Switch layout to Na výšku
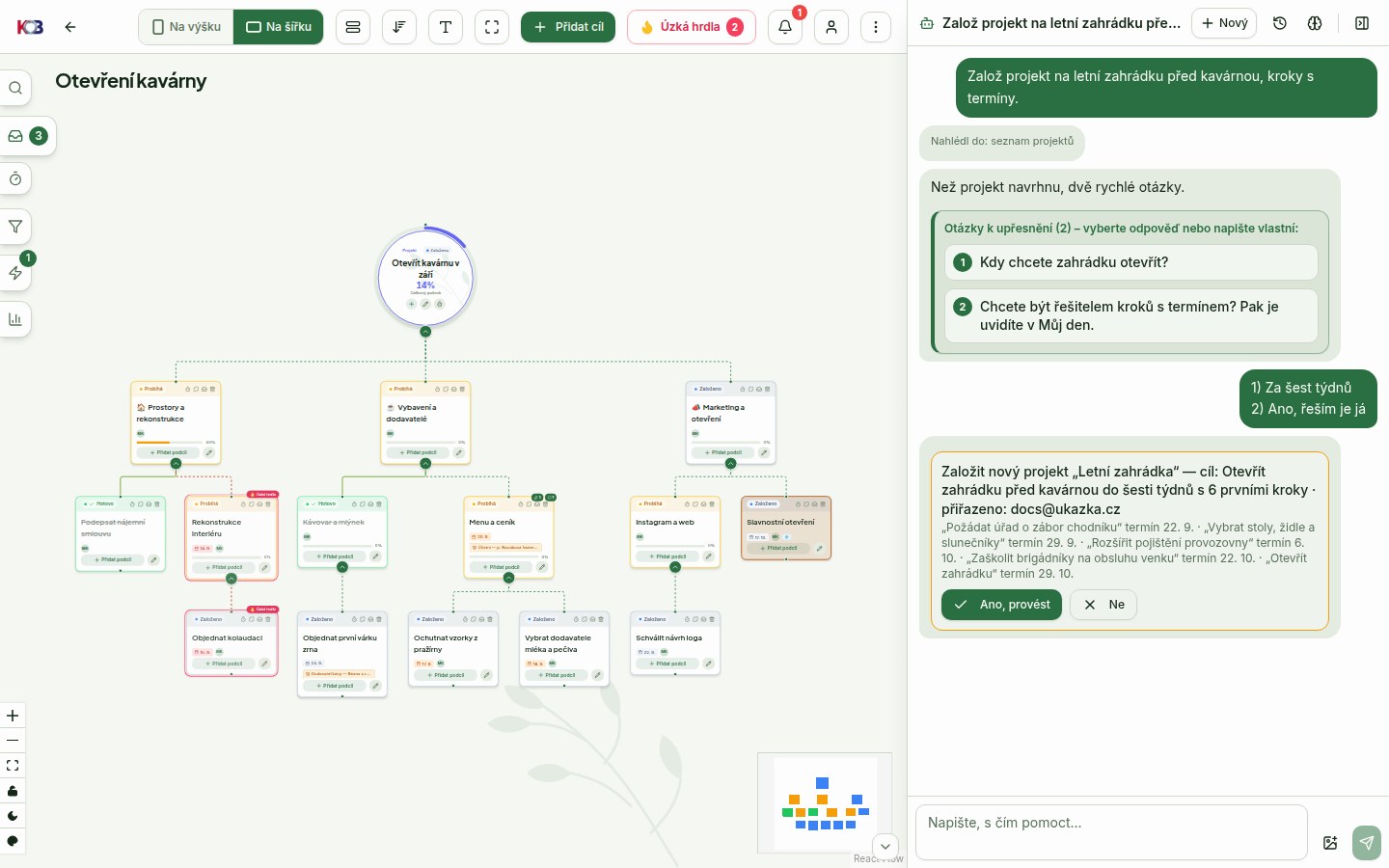Viewport: 1389px width, 868px height. [187, 27]
